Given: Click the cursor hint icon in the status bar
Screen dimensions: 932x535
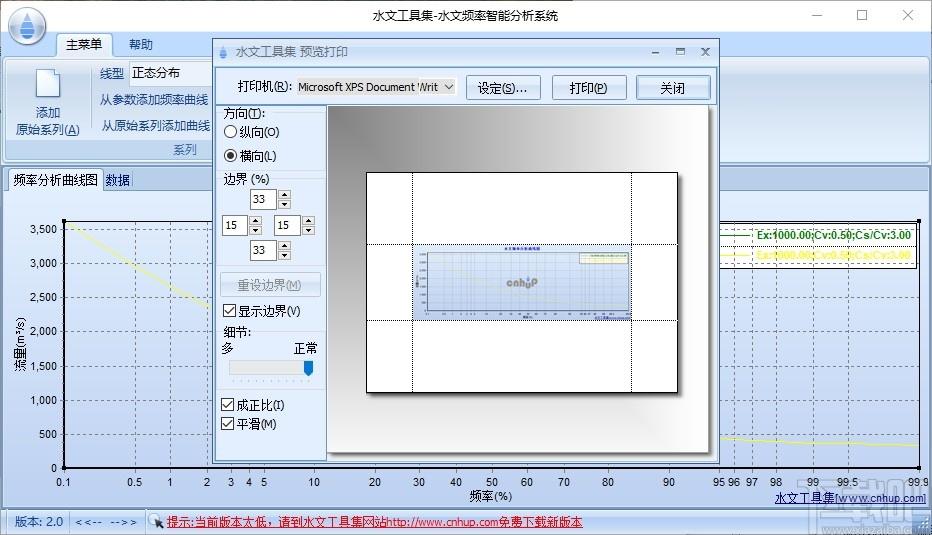Looking at the screenshot, I should click(x=156, y=521).
